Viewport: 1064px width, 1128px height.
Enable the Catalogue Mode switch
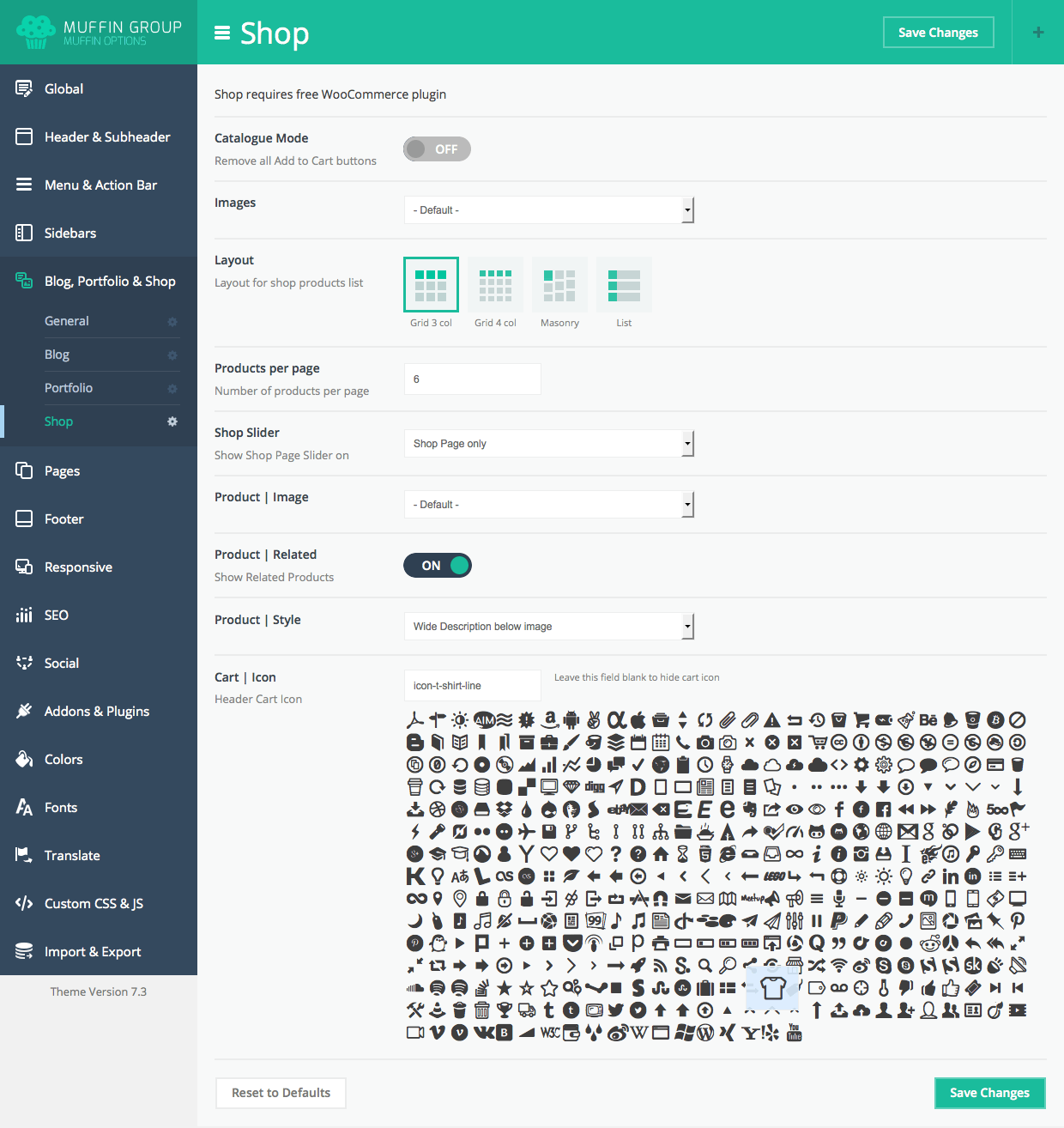[437, 149]
